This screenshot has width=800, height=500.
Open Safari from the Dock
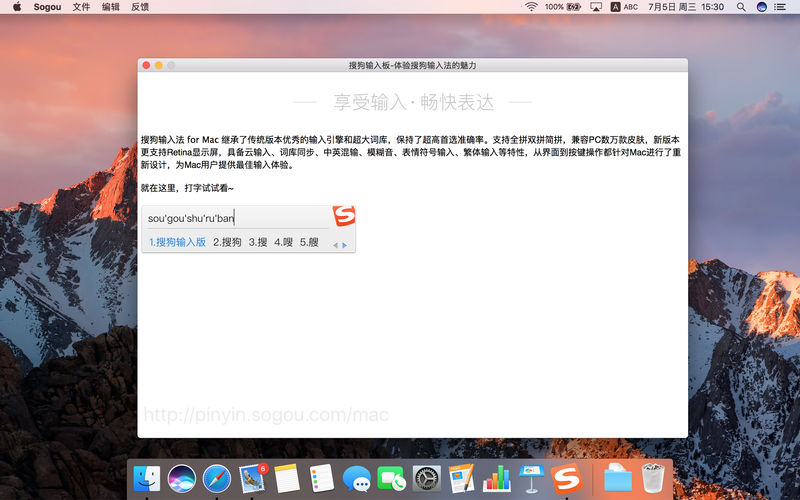pos(216,479)
